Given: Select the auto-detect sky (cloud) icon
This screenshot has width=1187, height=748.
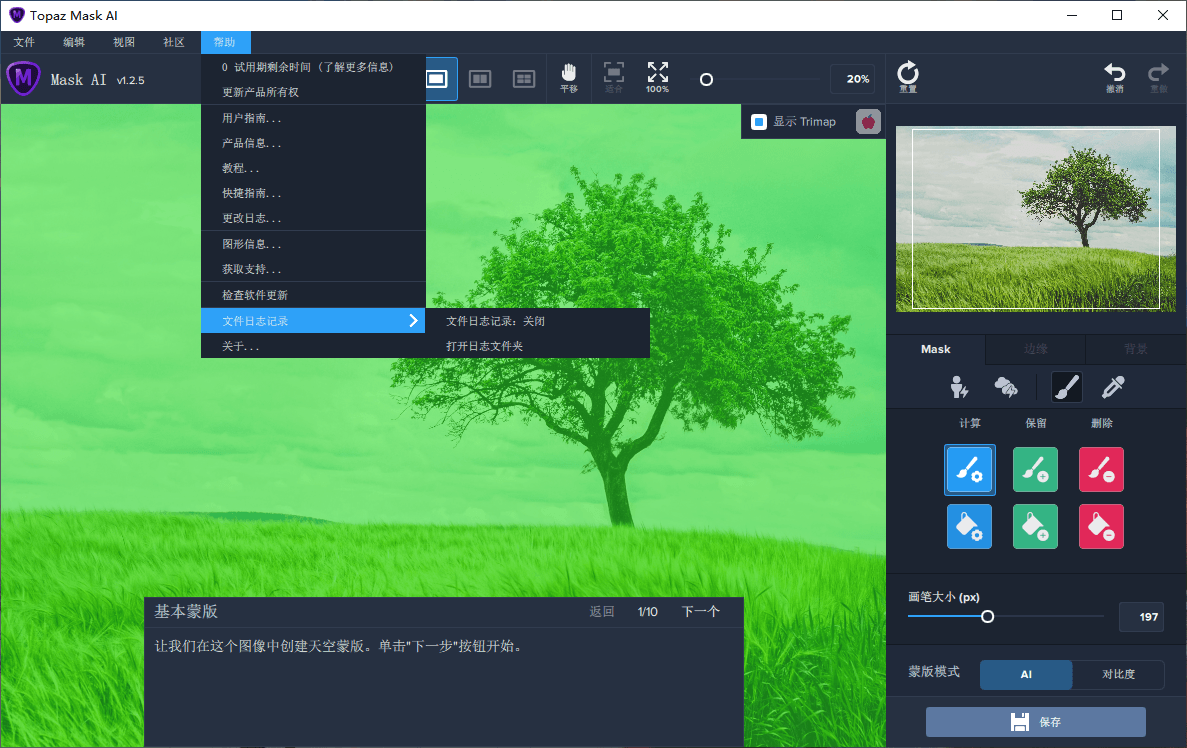Looking at the screenshot, I should [1005, 387].
